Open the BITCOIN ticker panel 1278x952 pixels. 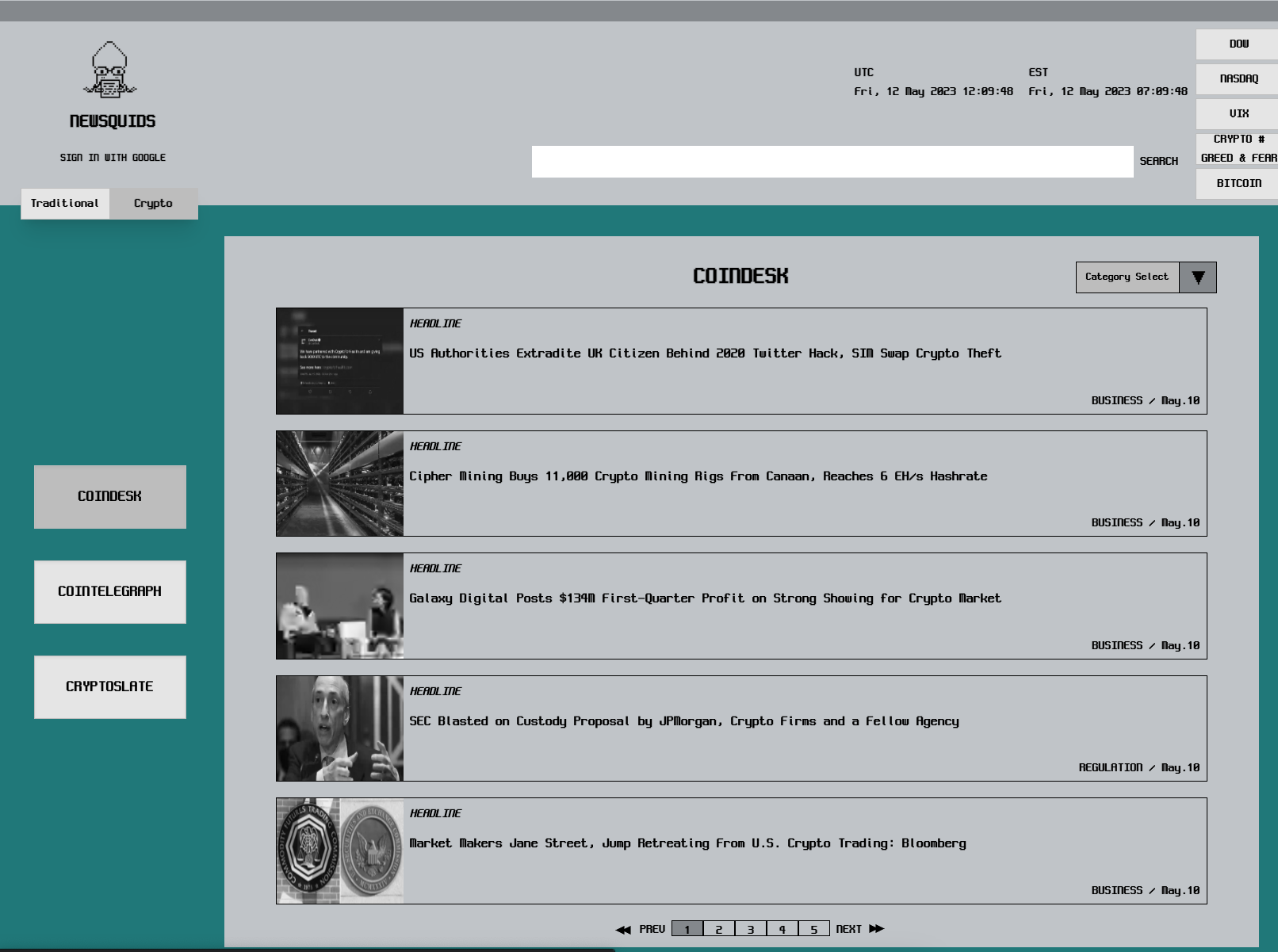coord(1237,183)
